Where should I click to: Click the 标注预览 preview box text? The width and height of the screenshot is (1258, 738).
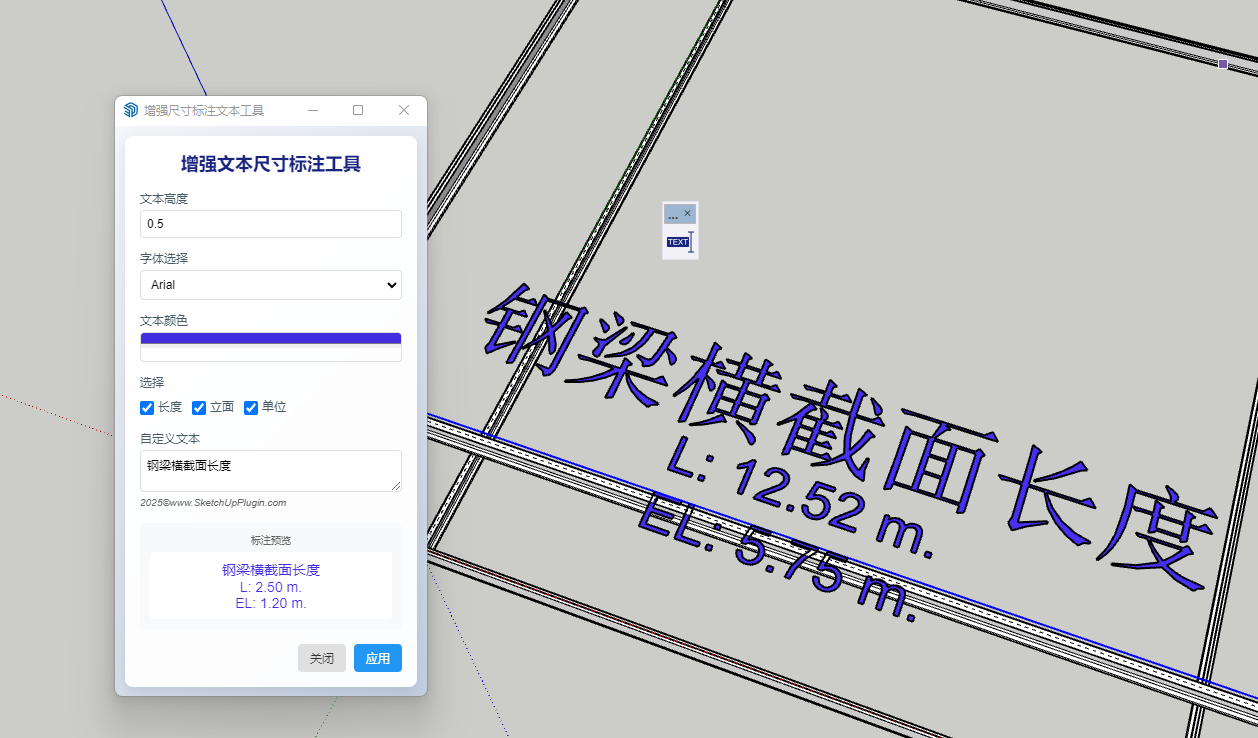click(270, 586)
